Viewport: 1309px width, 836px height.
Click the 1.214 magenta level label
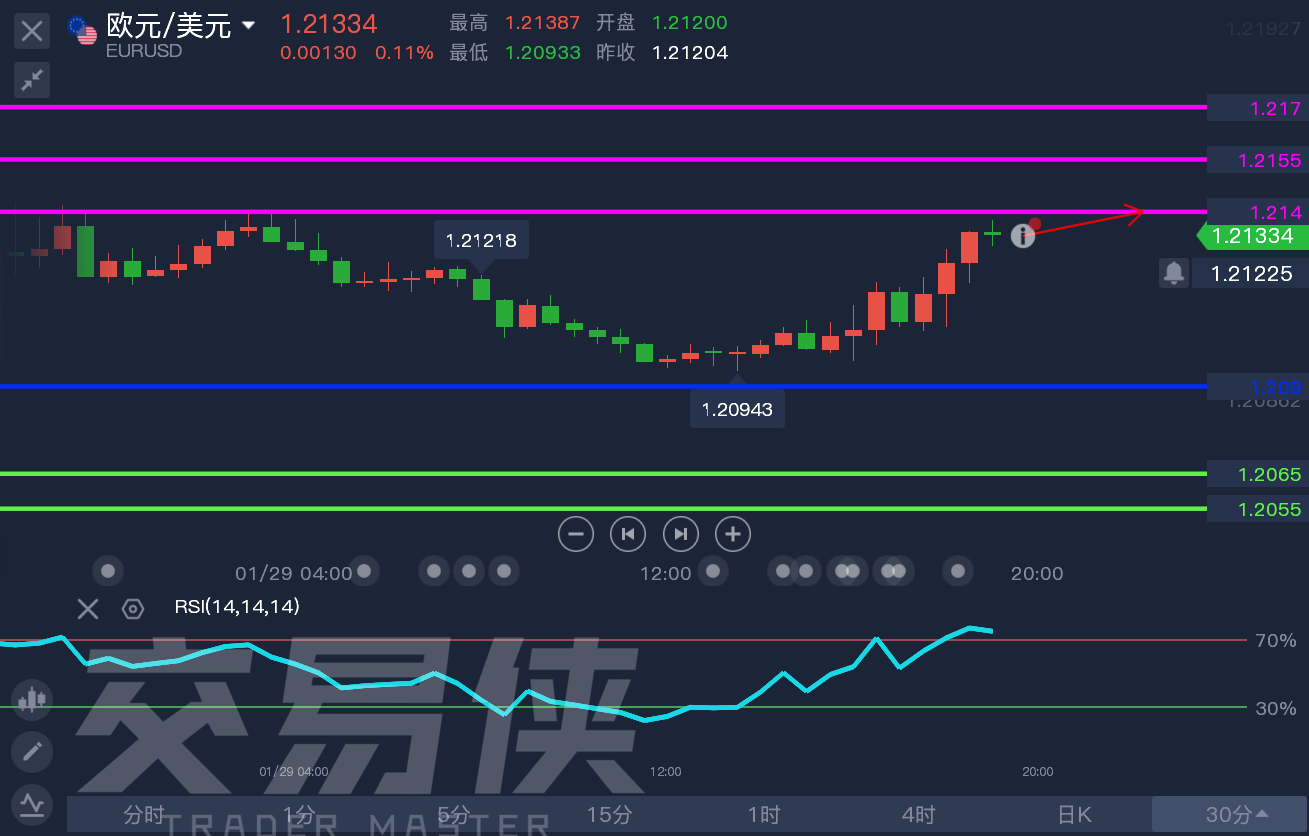tap(1256, 212)
